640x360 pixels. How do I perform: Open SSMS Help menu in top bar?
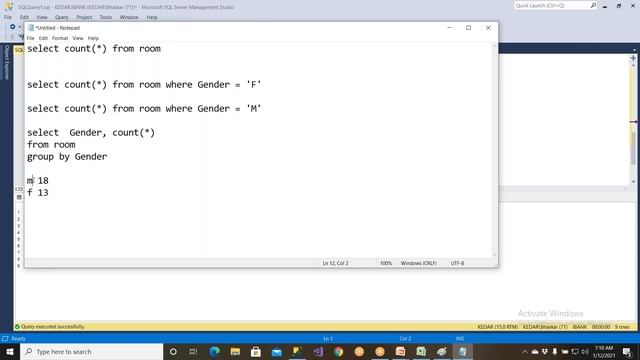[x=152, y=17]
